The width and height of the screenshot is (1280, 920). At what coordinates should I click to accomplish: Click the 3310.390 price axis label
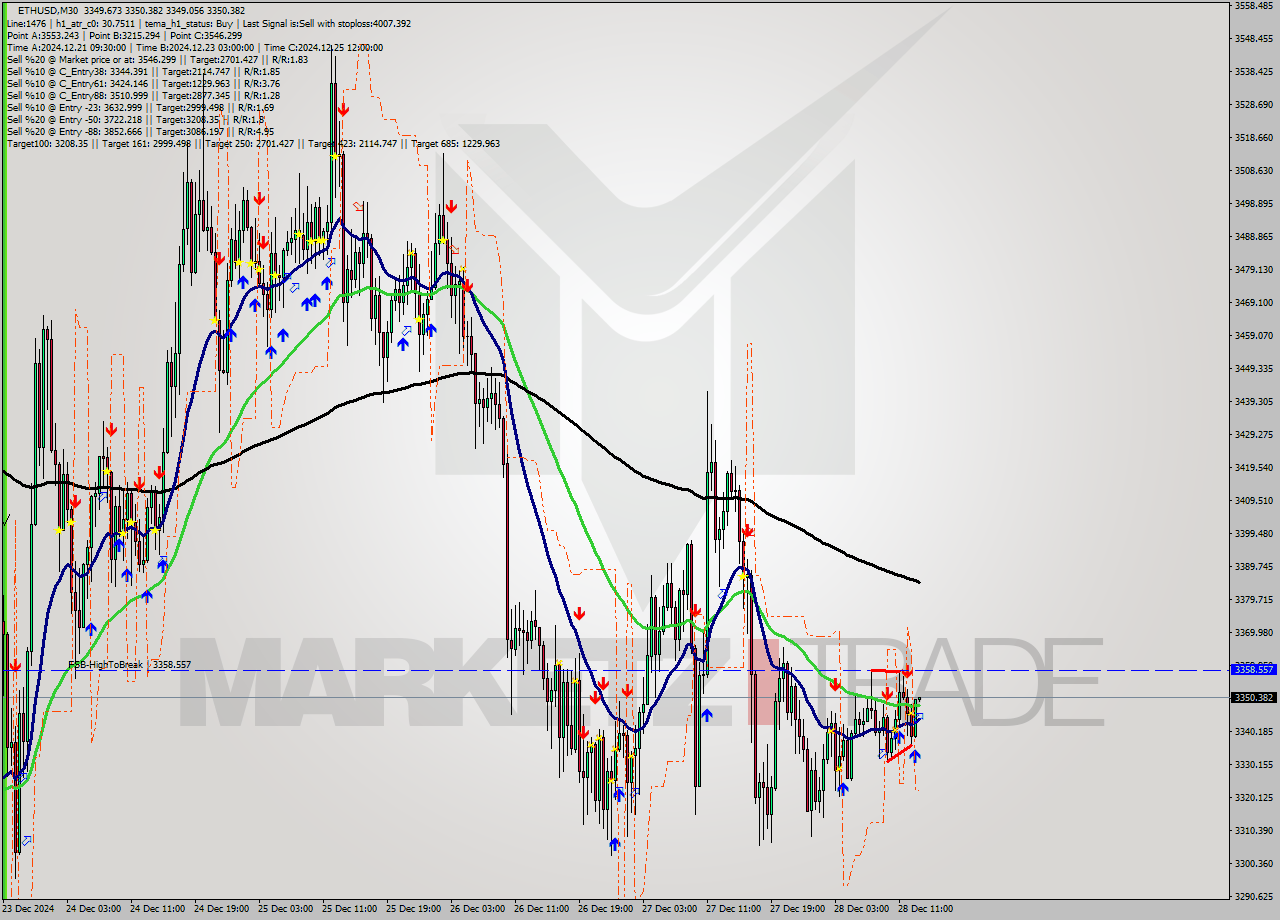(x=1253, y=830)
